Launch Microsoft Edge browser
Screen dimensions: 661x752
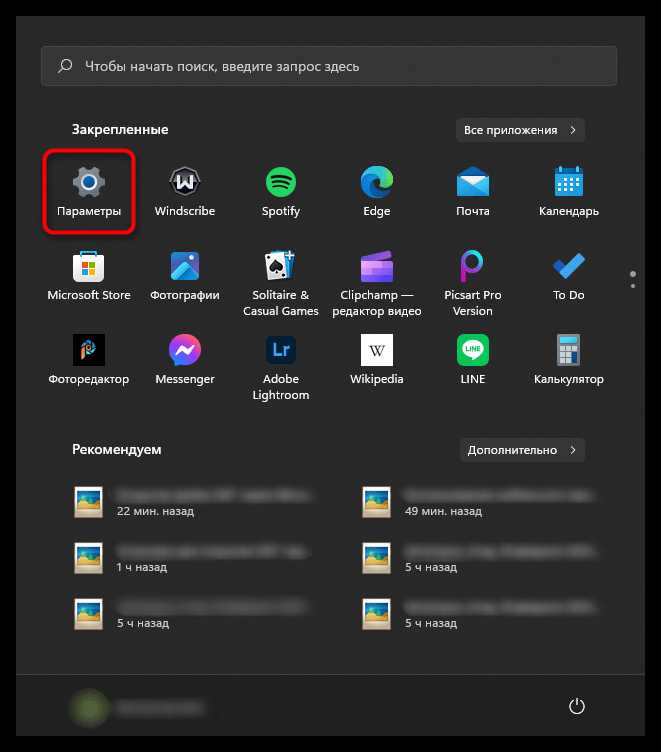pos(377,192)
